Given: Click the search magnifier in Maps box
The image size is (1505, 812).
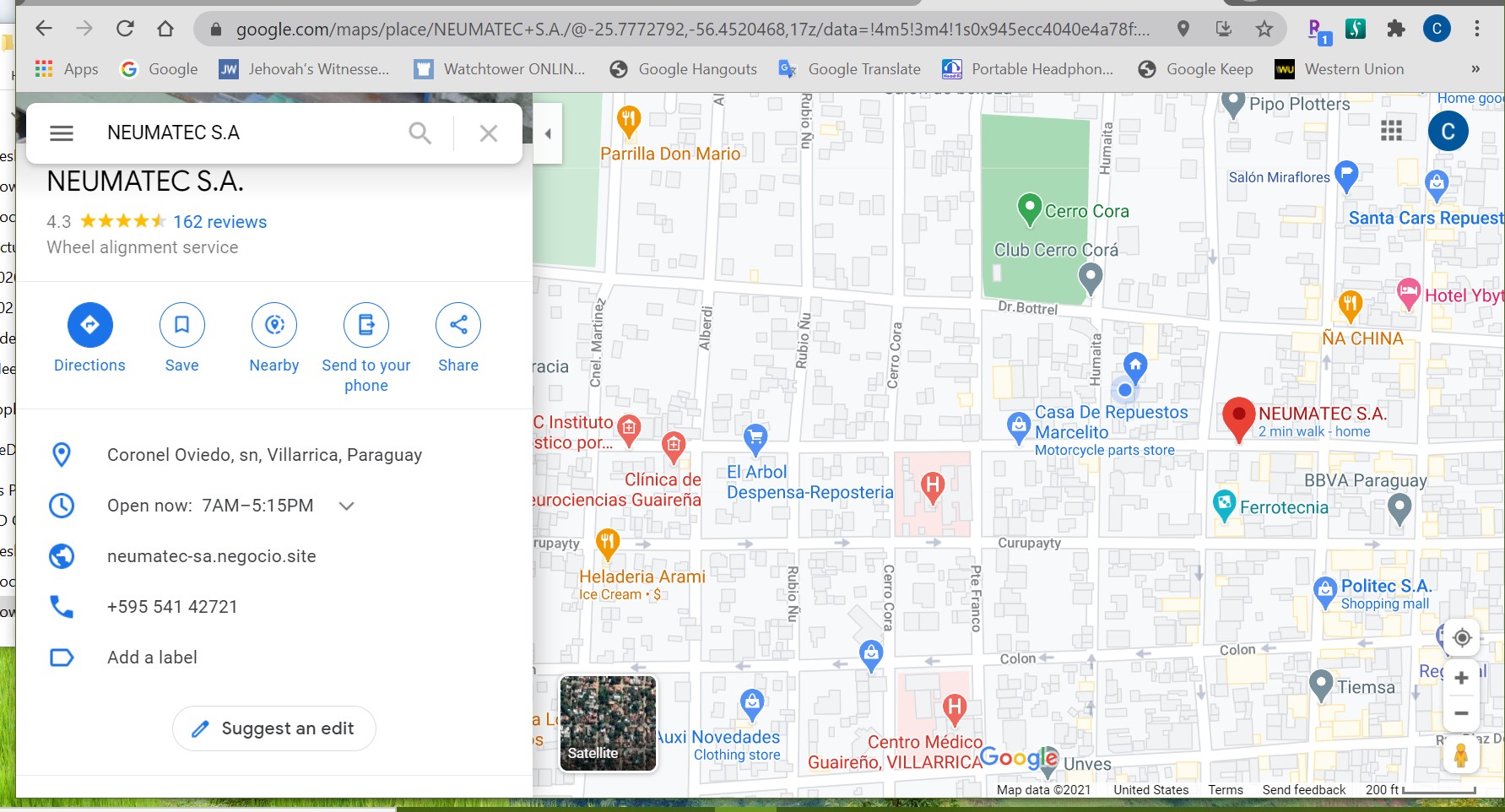Looking at the screenshot, I should tap(420, 133).
